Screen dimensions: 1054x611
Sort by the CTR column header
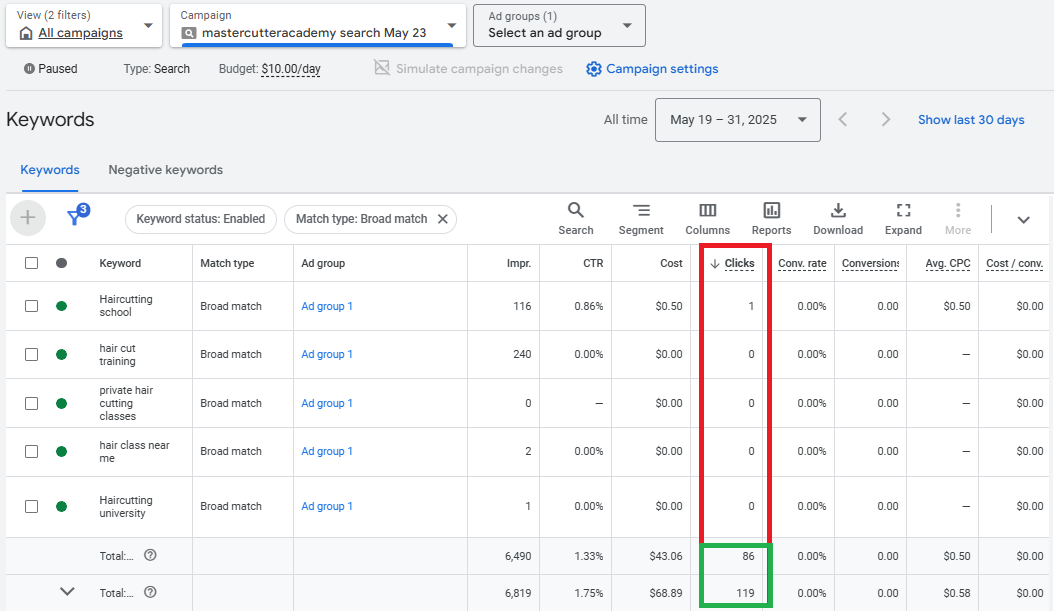[x=593, y=263]
